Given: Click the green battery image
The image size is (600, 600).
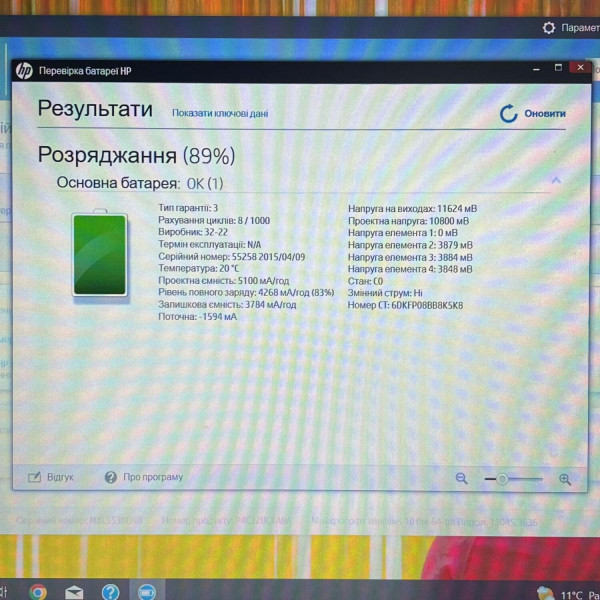Looking at the screenshot, I should tap(99, 254).
